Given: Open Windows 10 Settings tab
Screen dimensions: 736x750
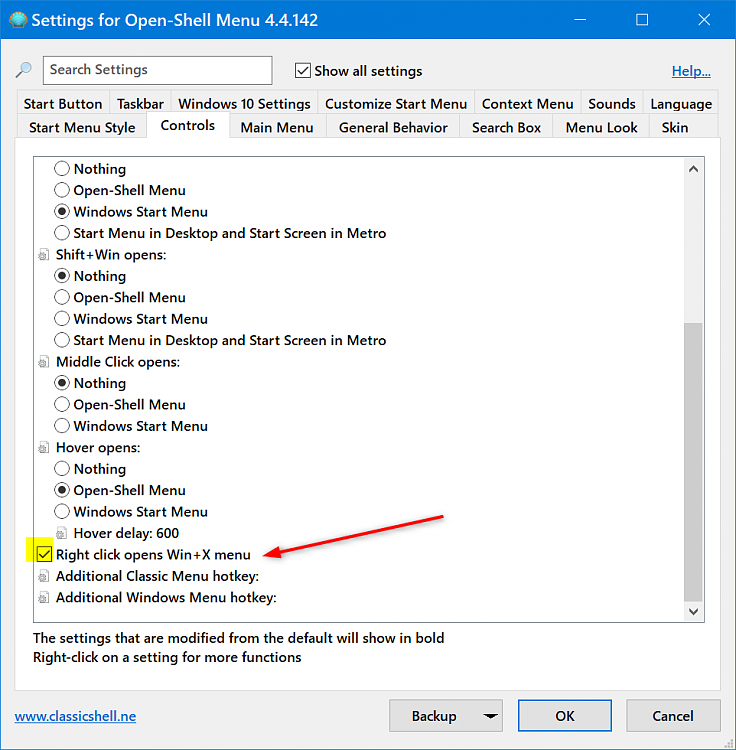Looking at the screenshot, I should pos(244,104).
